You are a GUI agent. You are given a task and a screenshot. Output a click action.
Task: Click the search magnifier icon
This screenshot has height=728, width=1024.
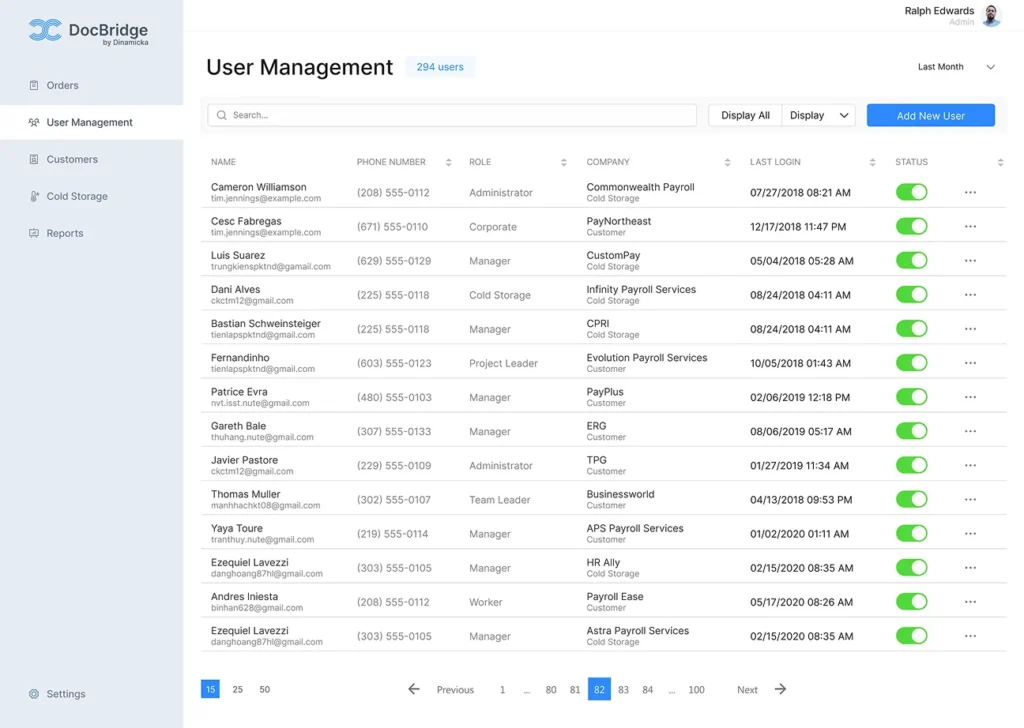pos(221,115)
